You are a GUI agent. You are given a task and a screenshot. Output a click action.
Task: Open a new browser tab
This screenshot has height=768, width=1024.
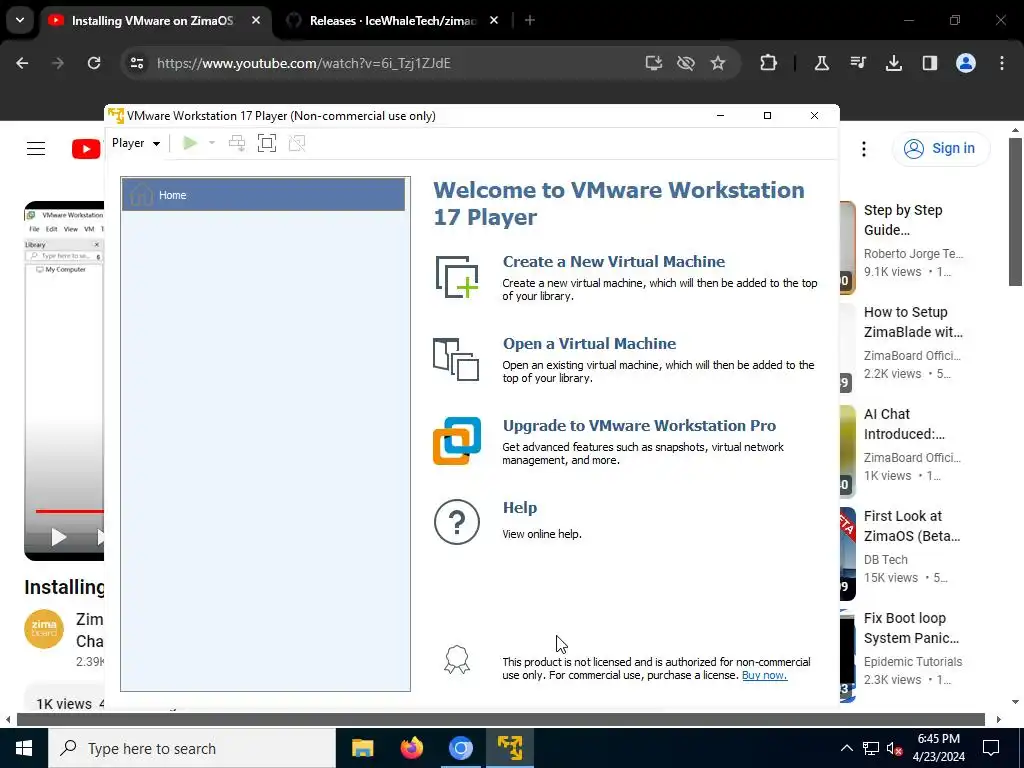[530, 21]
